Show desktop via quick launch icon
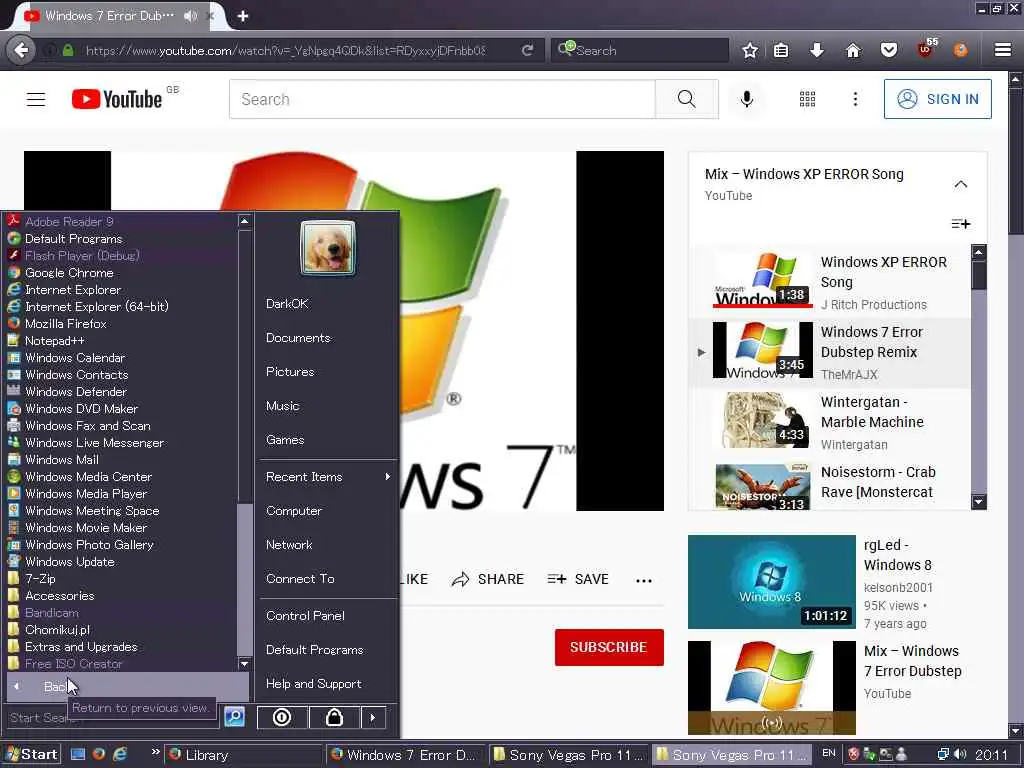This screenshot has height=768, width=1024. [78, 754]
